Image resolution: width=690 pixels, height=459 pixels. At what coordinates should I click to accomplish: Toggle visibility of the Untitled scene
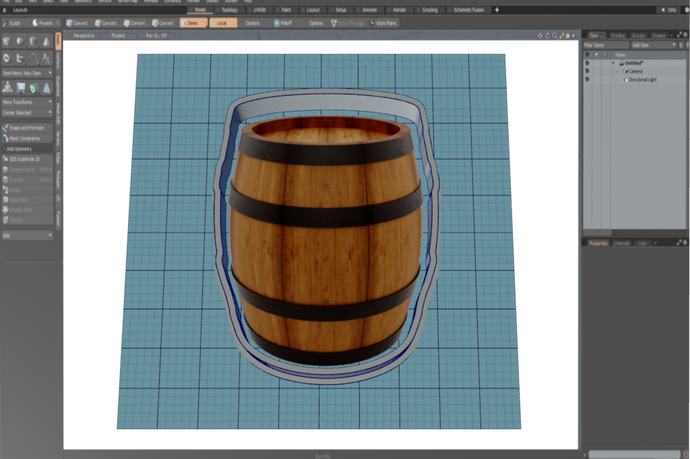point(587,63)
